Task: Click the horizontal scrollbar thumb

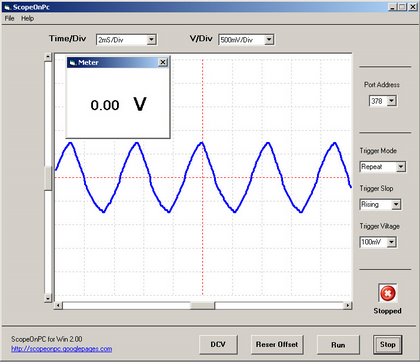Action: coord(202,305)
